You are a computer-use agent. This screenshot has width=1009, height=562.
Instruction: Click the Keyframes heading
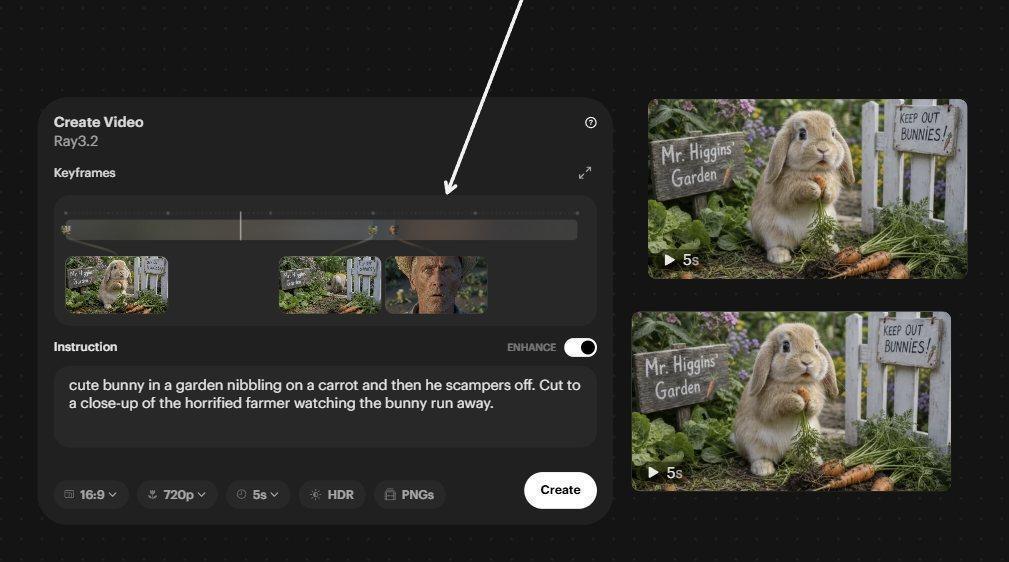(84, 173)
